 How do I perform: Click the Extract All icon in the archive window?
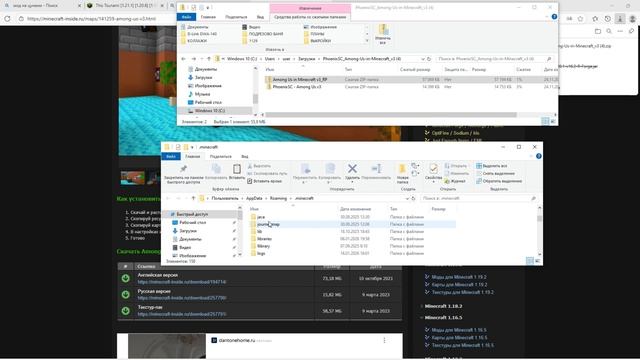tap(383, 29)
